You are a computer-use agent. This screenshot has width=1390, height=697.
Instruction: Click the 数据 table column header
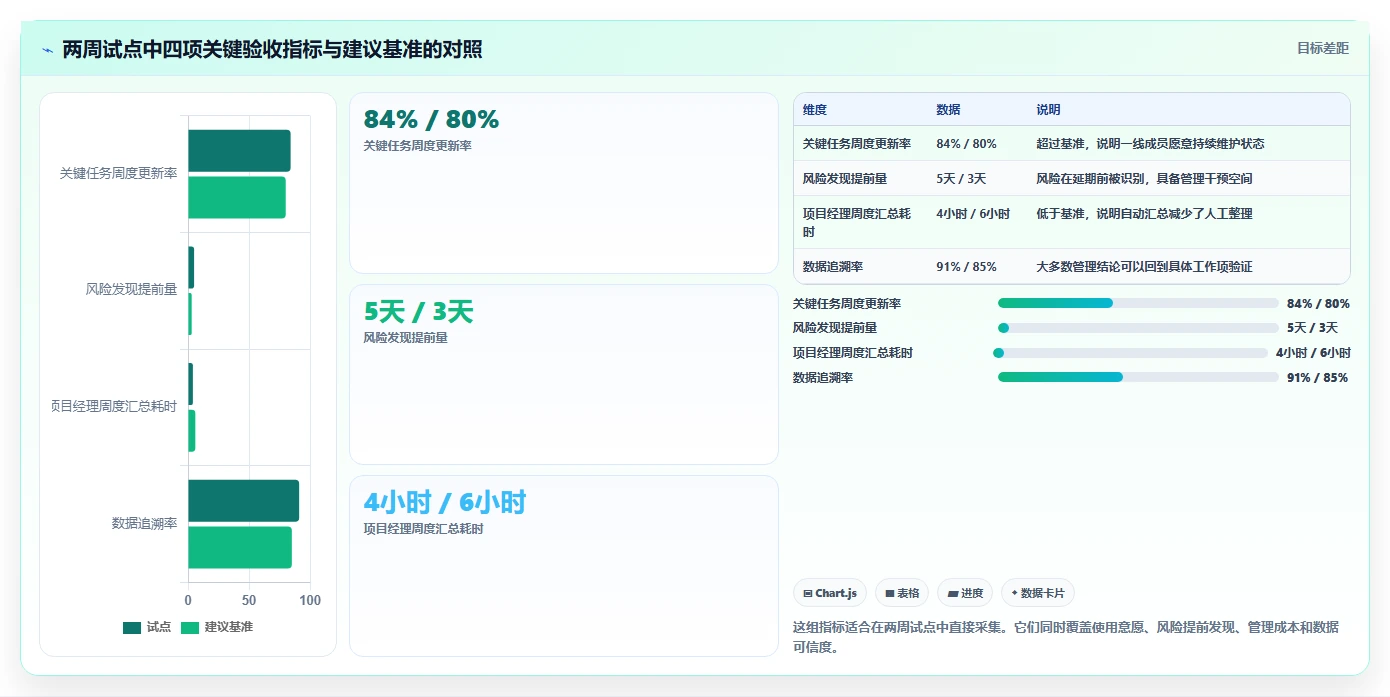[x=948, y=110]
